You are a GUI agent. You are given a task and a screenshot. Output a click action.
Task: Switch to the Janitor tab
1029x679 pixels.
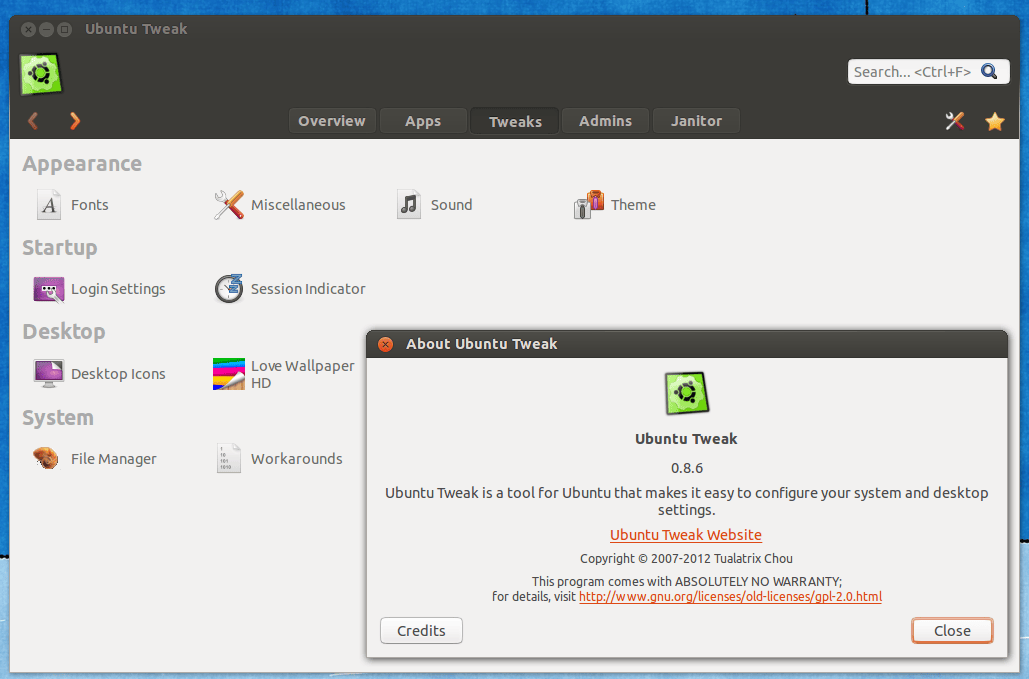tap(696, 120)
